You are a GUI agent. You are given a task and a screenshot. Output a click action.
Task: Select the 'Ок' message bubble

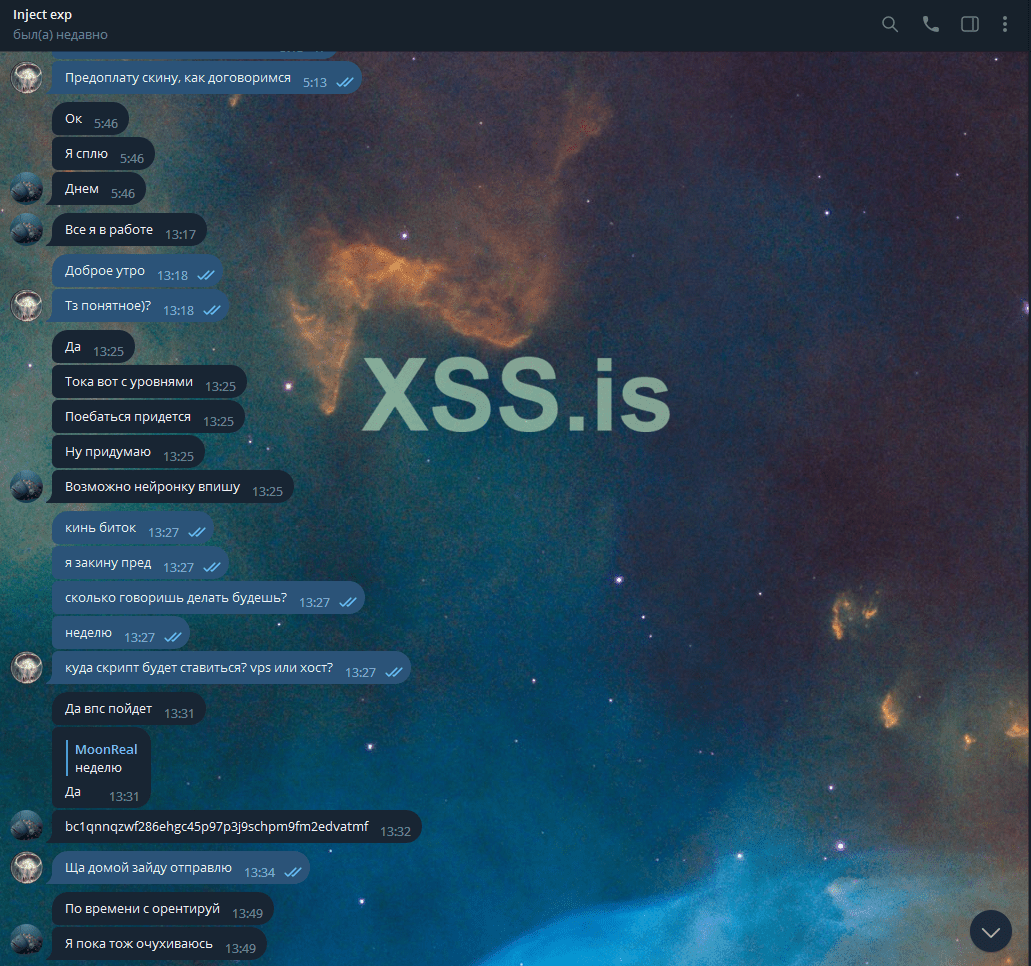coord(91,119)
